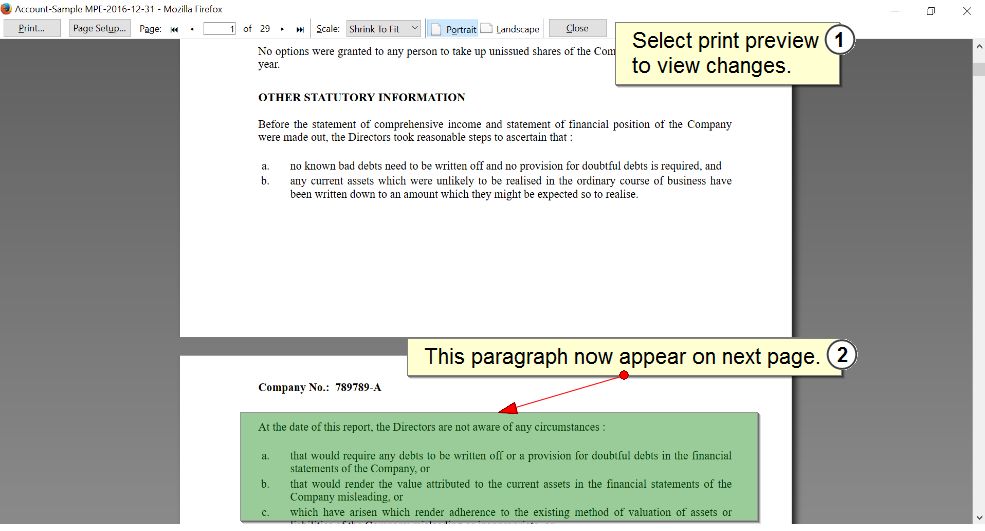
Task: Open the Page Setup dialog
Action: pos(99,28)
